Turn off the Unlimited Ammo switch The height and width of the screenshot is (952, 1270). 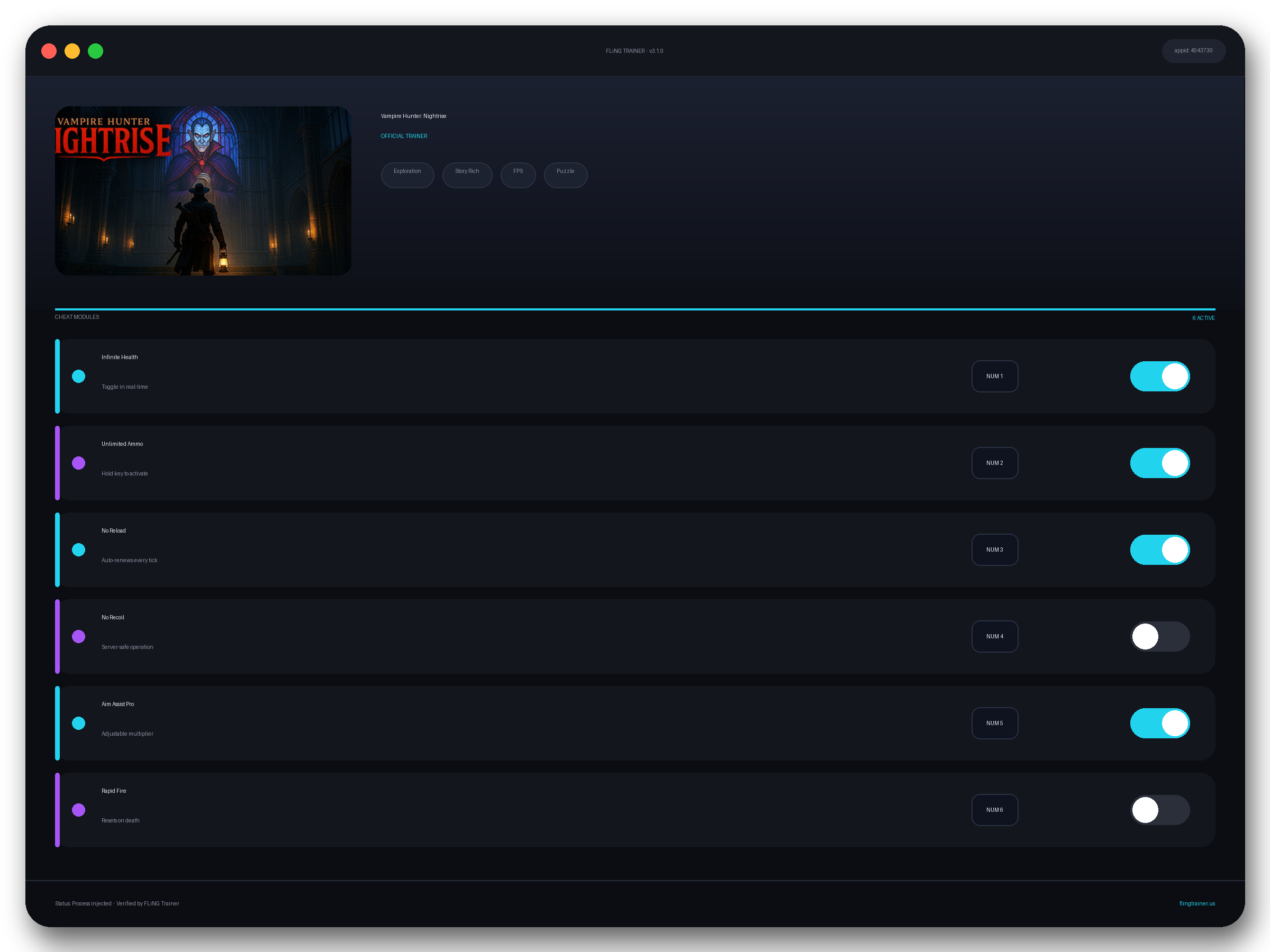coord(1160,463)
